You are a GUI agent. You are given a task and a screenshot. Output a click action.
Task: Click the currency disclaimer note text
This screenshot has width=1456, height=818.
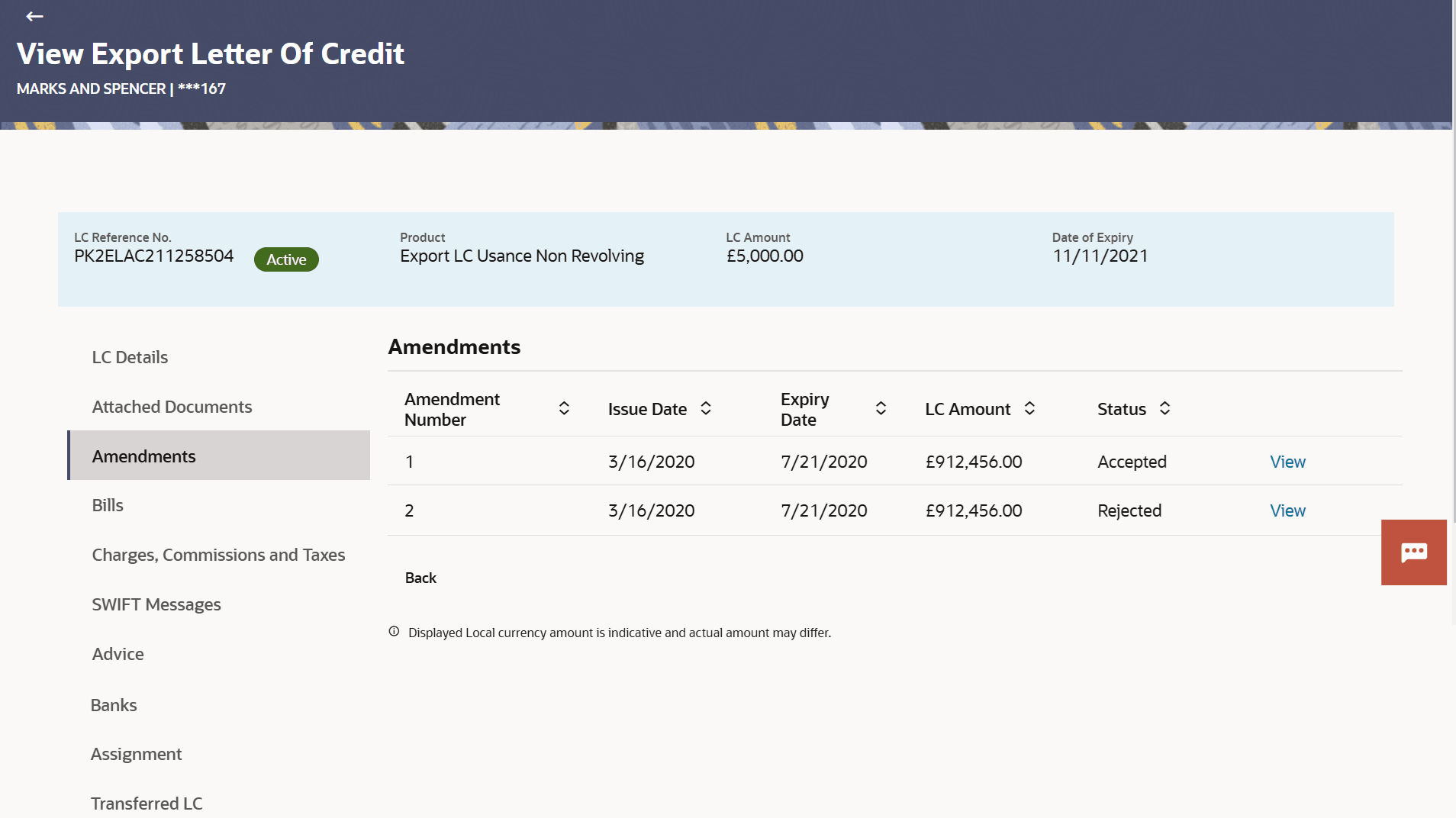620,633
